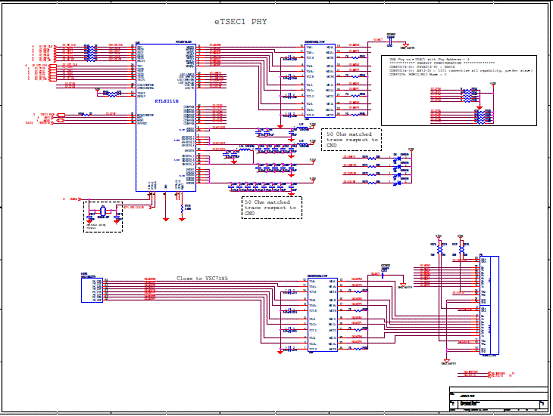Click the eTSEC1 PHY sheet title
This screenshot has height=416, width=553.
(x=241, y=22)
